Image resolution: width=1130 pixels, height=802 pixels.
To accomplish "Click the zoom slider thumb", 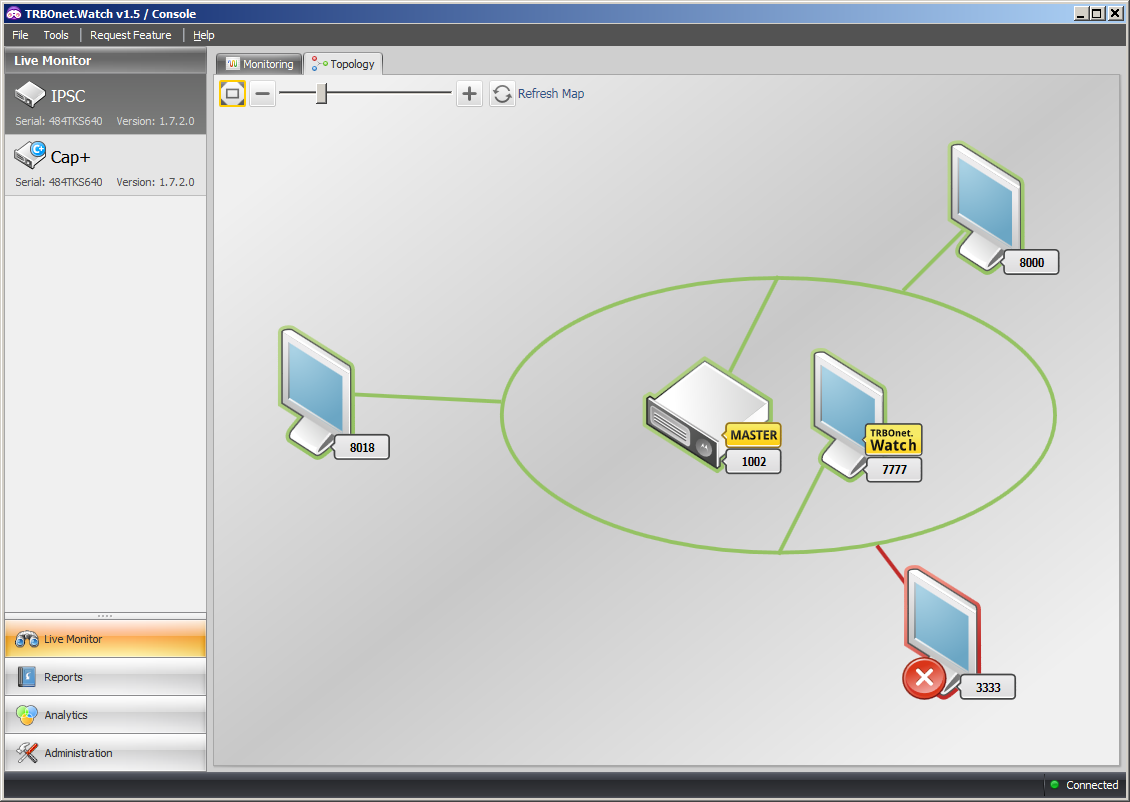I will (x=321, y=94).
